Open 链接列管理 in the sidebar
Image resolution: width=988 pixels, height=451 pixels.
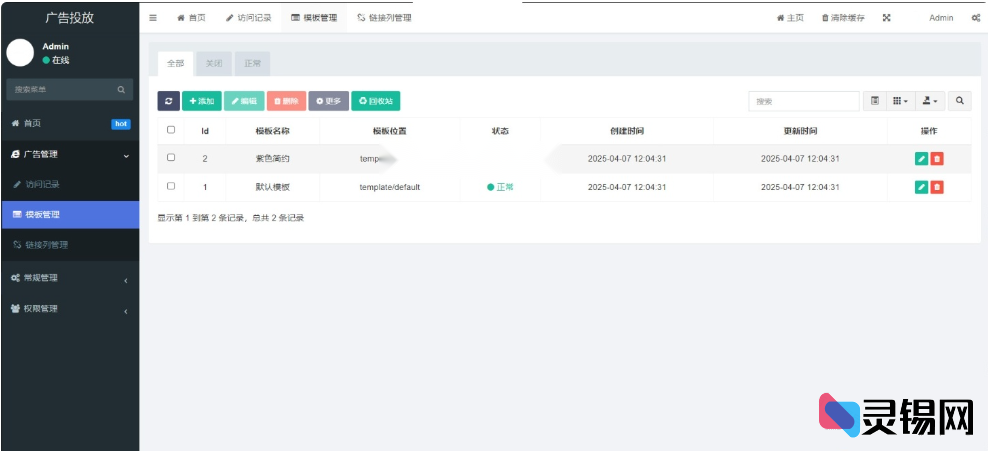(x=69, y=245)
